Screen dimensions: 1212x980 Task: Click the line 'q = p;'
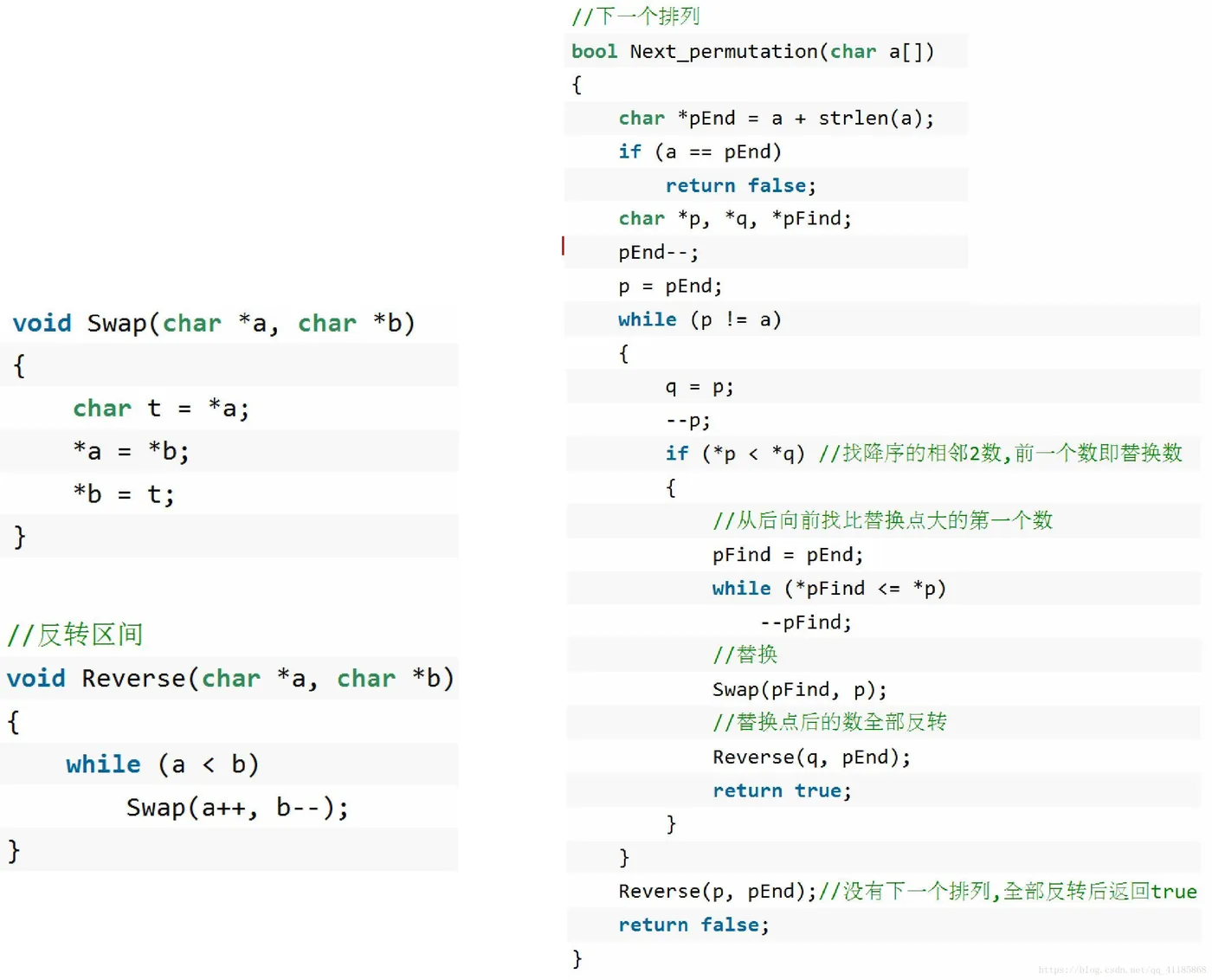pos(699,387)
